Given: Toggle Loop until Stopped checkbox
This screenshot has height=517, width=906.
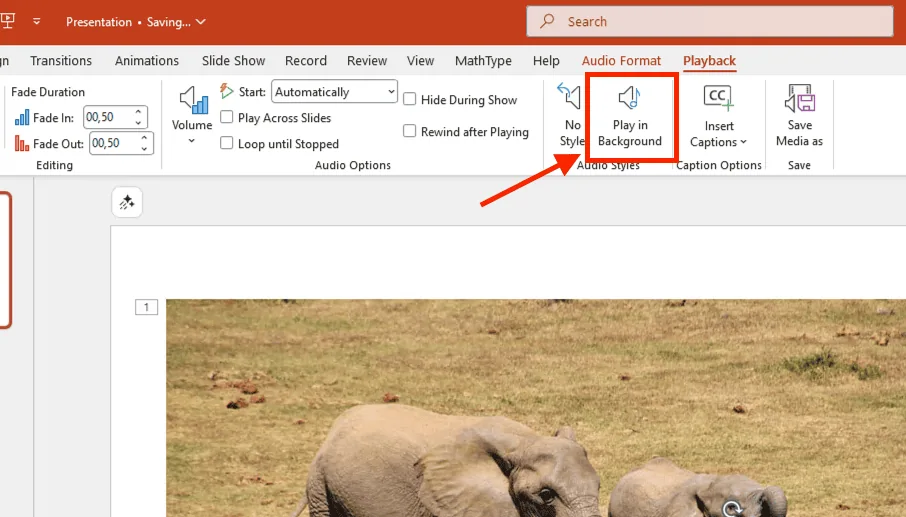Looking at the screenshot, I should coord(227,144).
